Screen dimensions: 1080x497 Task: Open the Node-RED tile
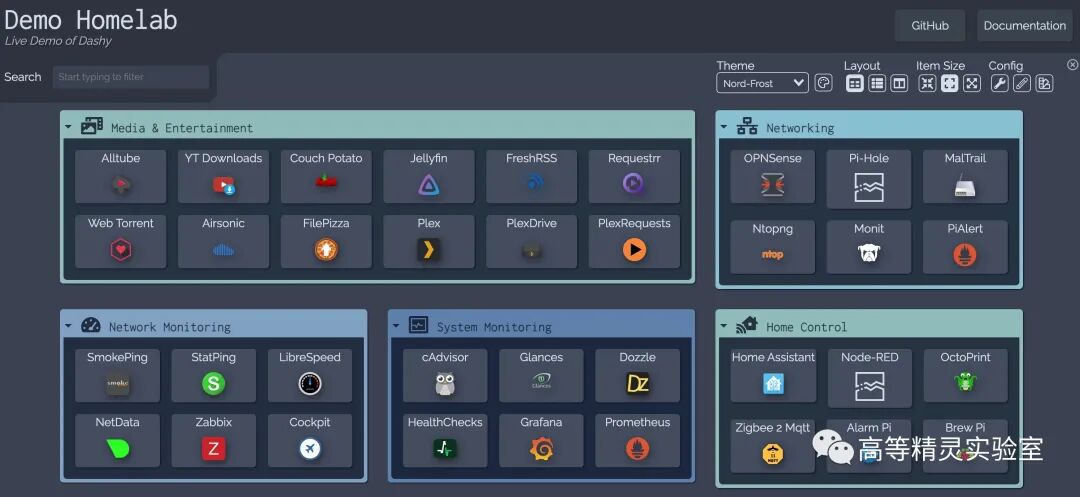(869, 378)
